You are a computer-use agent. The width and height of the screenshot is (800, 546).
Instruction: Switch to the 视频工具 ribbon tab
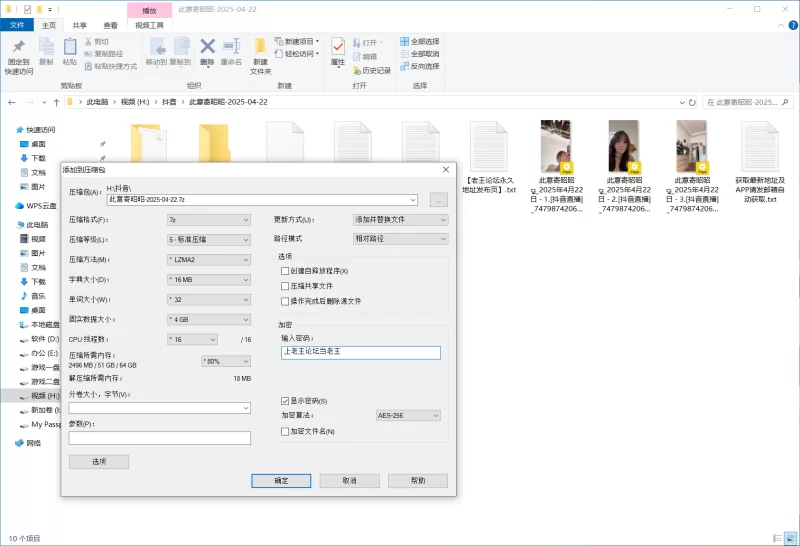point(149,25)
